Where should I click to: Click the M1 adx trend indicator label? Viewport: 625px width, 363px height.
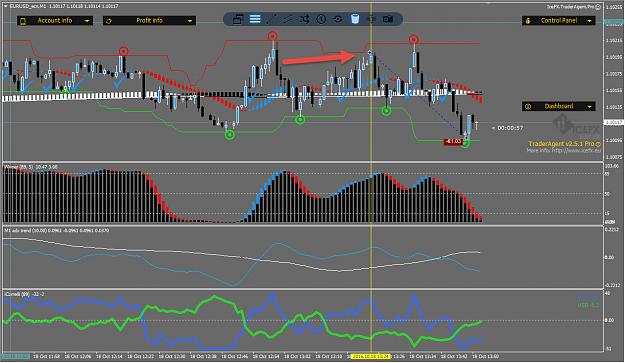pyautogui.click(x=56, y=230)
